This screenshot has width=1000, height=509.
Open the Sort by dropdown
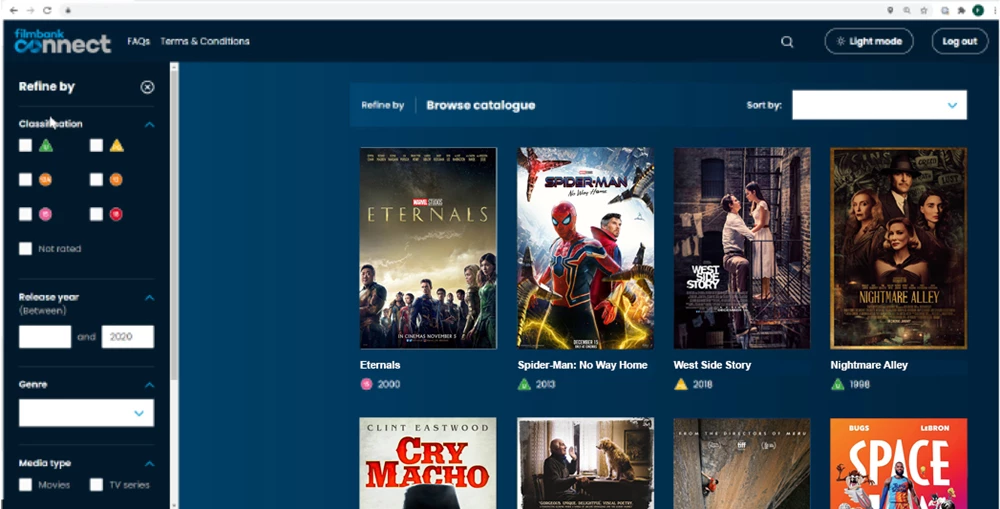879,105
